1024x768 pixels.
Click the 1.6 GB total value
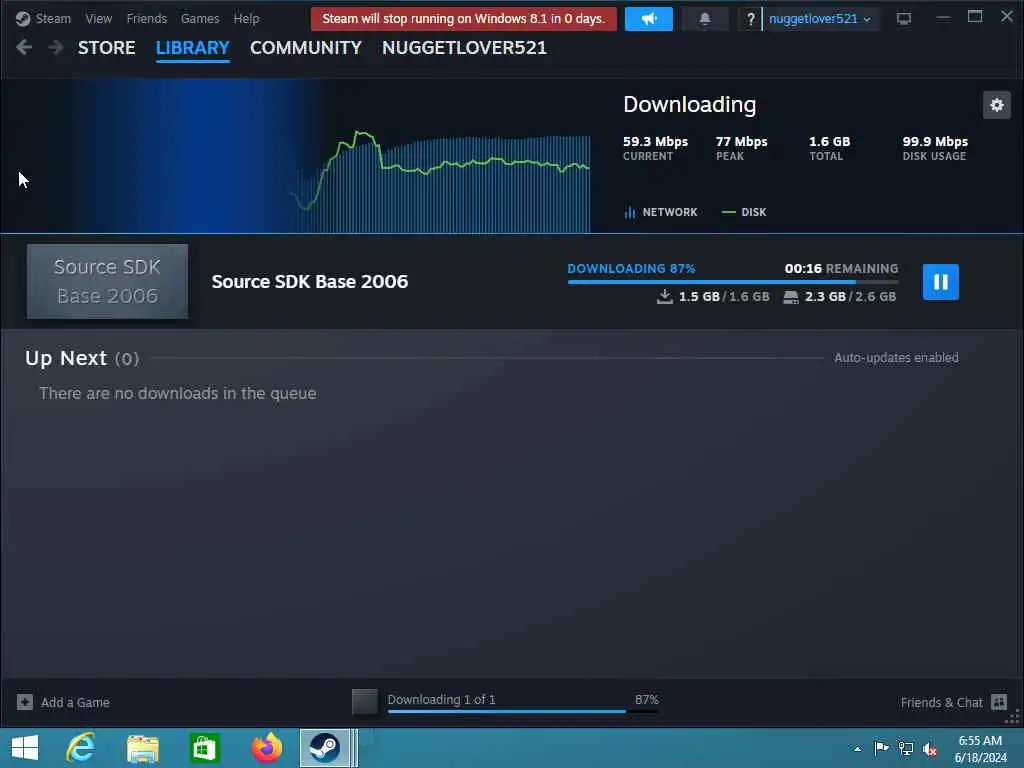click(829, 142)
